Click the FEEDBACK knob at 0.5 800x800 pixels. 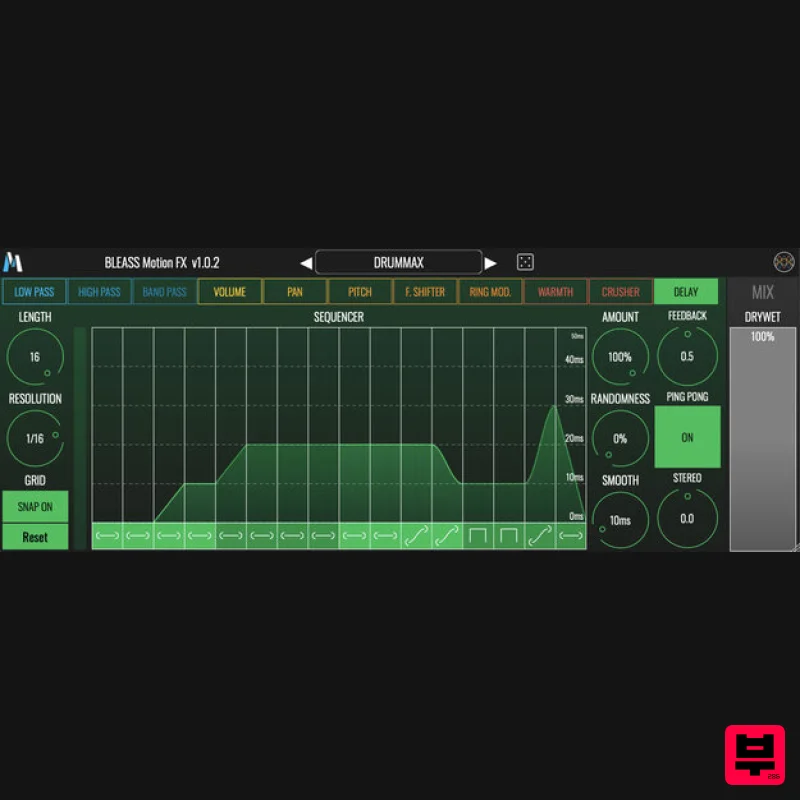pyautogui.click(x=687, y=356)
